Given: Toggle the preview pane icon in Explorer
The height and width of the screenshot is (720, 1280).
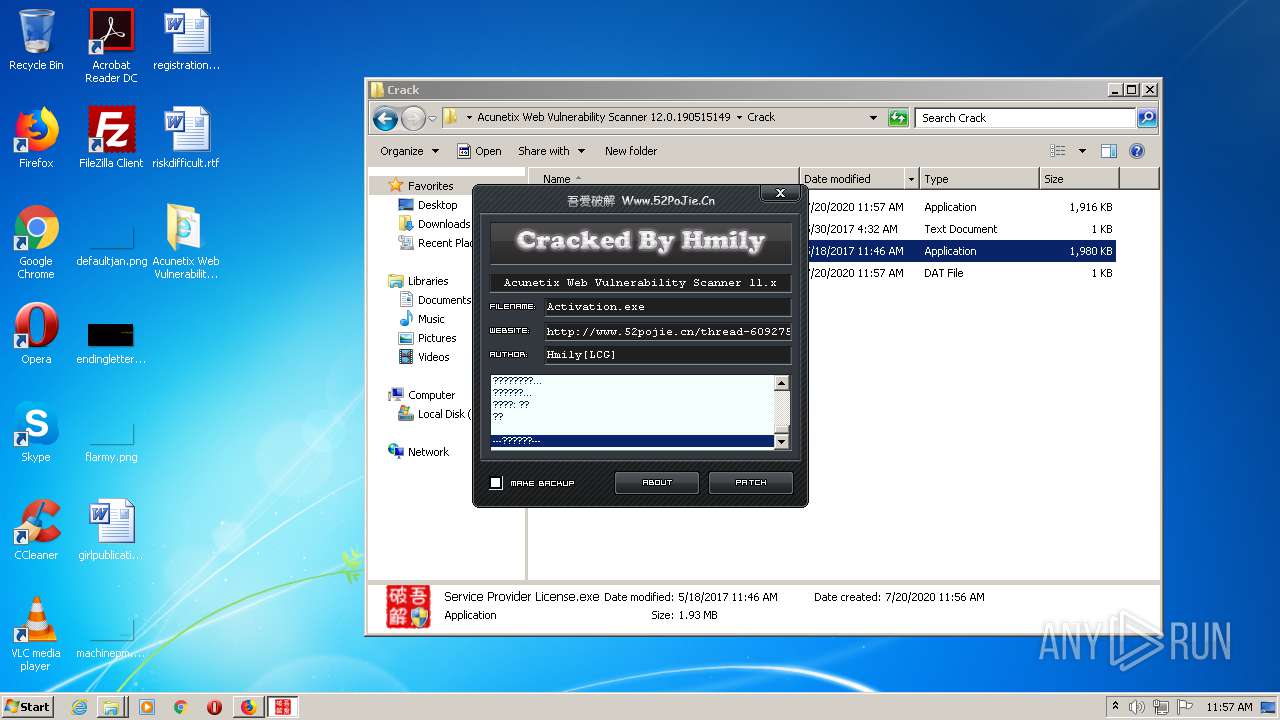Looking at the screenshot, I should coord(1108,151).
